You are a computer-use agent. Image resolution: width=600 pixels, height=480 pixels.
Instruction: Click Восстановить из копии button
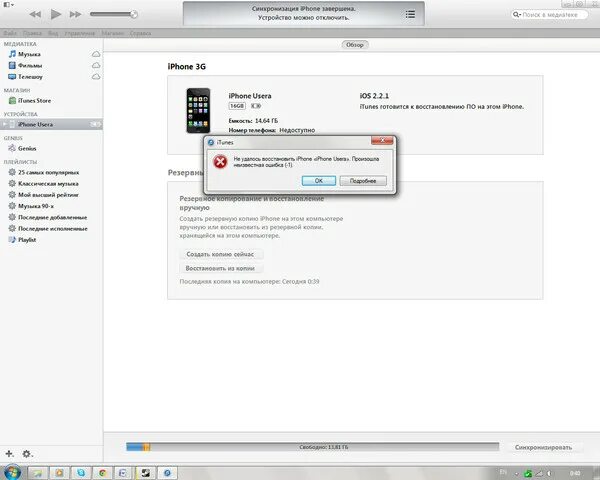click(220, 268)
